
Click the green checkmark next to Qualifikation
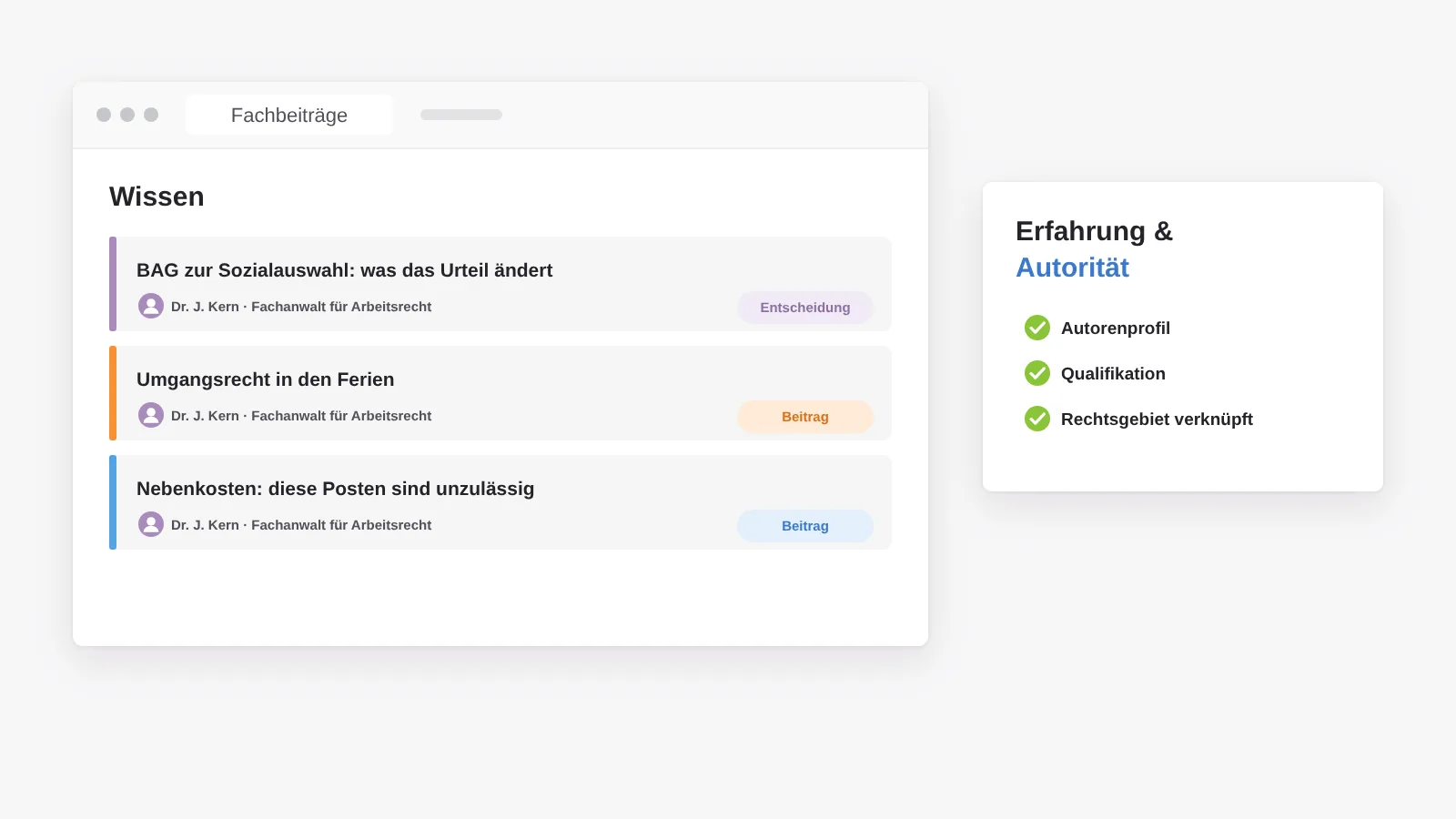(x=1037, y=373)
